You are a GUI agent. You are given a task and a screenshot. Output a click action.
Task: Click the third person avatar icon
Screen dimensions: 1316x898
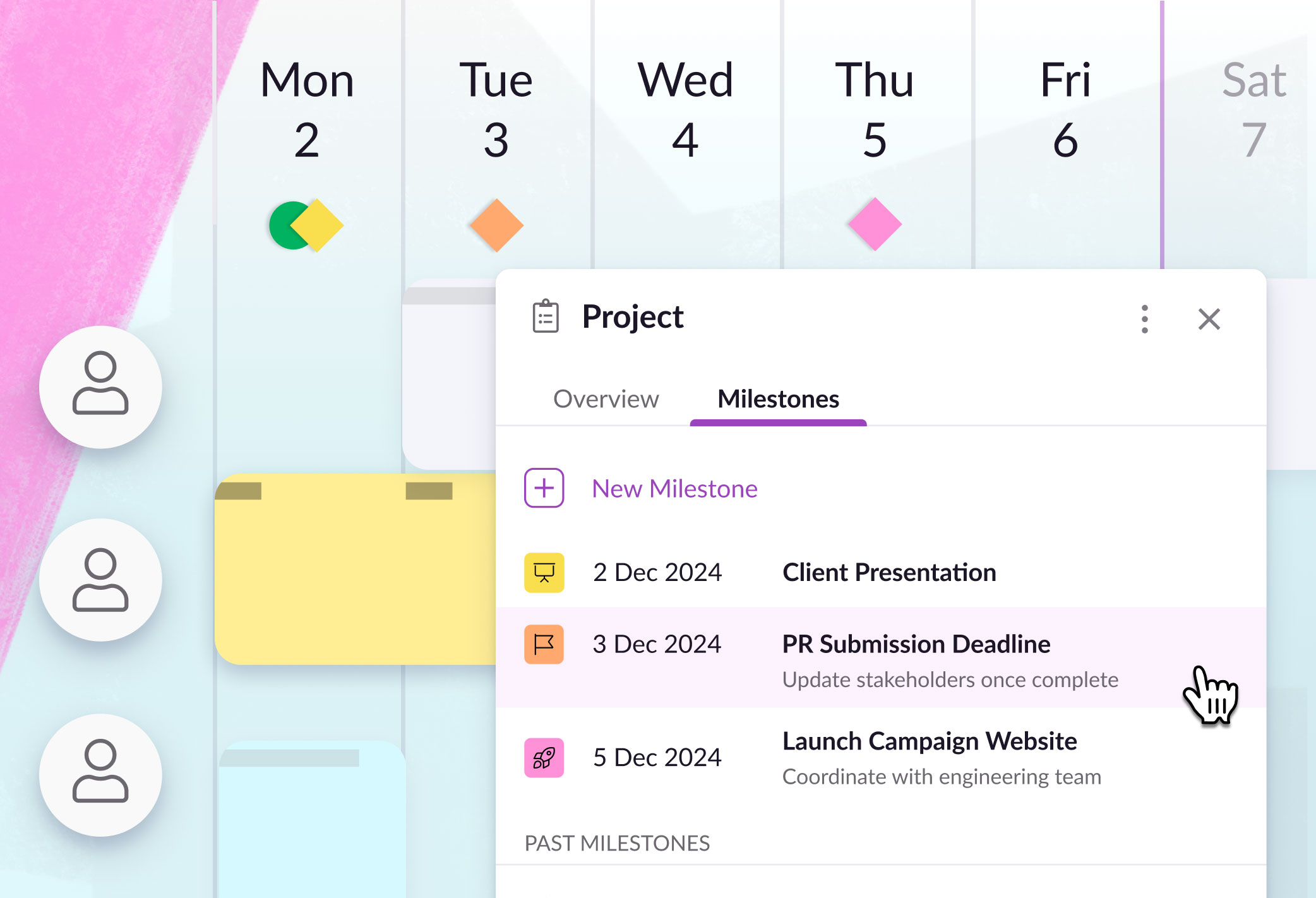100,775
